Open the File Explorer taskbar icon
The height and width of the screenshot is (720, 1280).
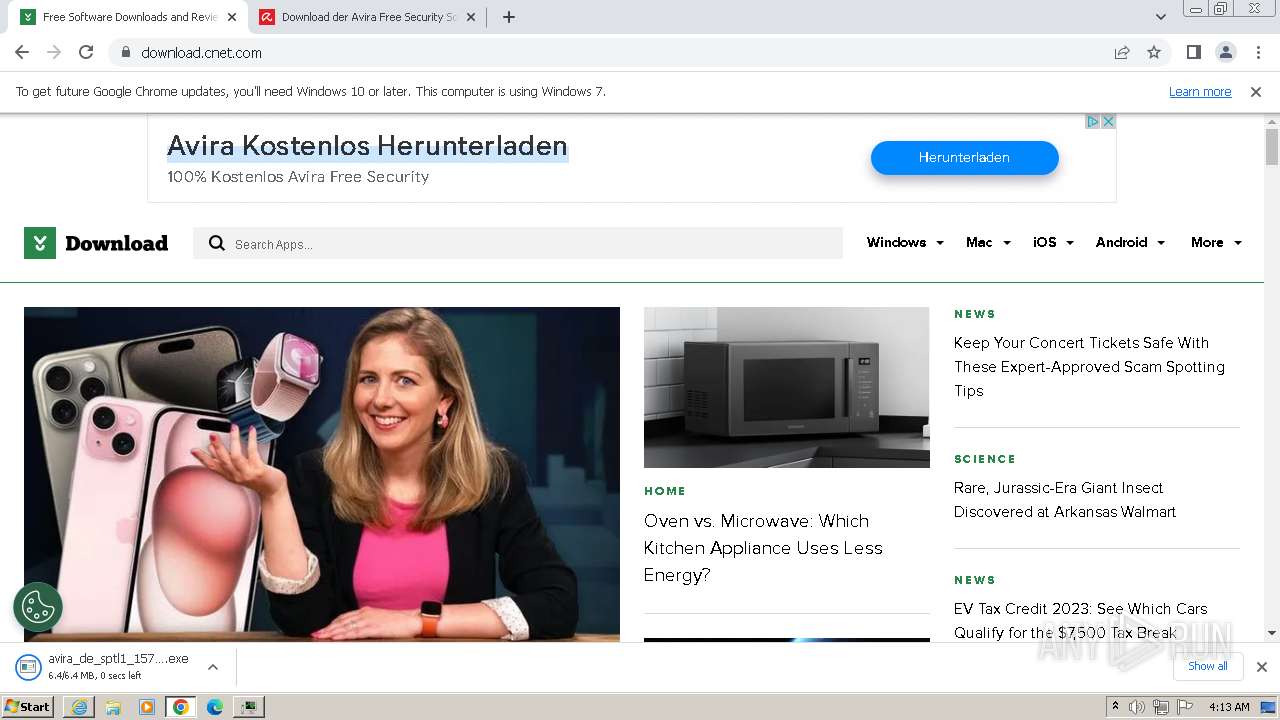click(113, 707)
